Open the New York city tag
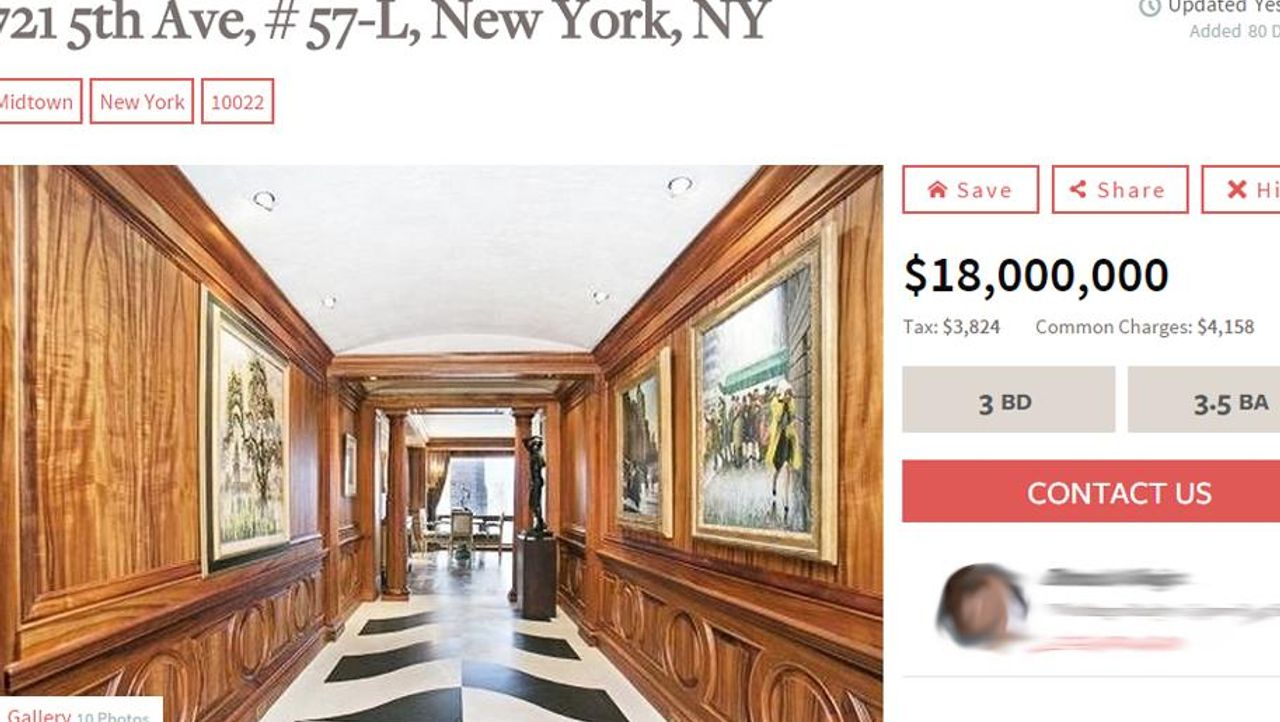Screen dimensions: 1280x722 click(142, 102)
